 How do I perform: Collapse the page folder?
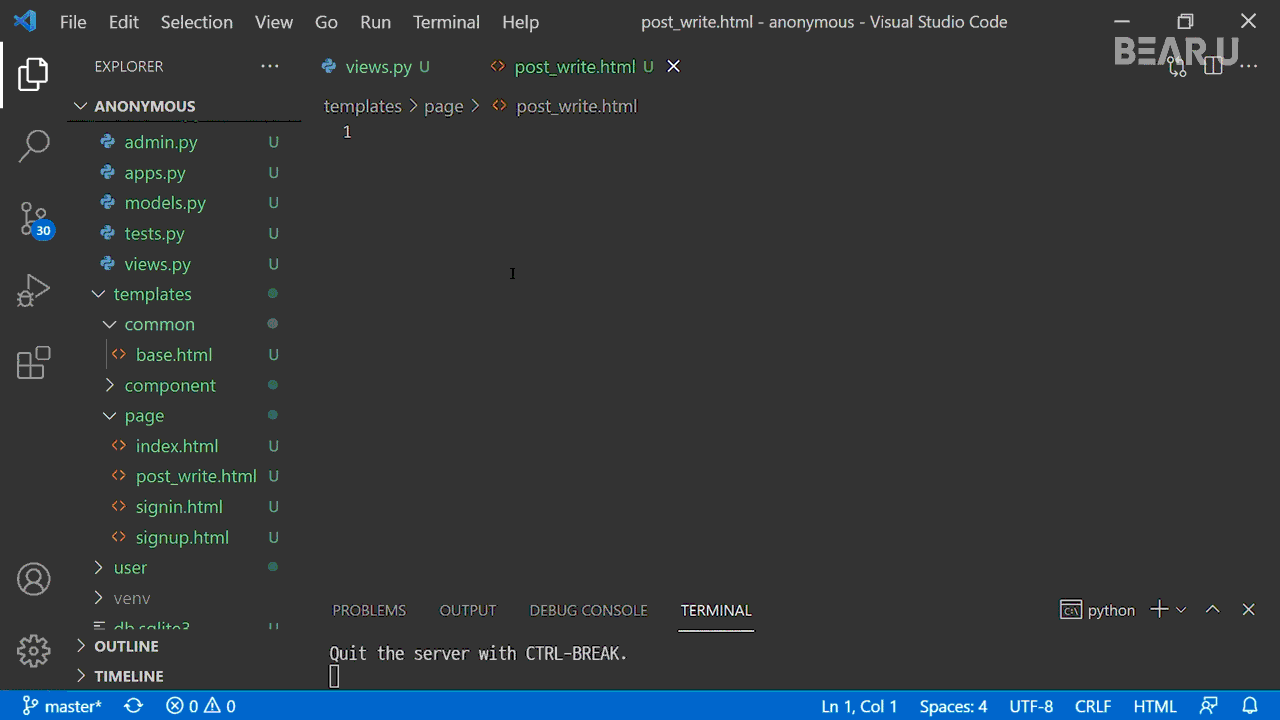click(x=144, y=415)
